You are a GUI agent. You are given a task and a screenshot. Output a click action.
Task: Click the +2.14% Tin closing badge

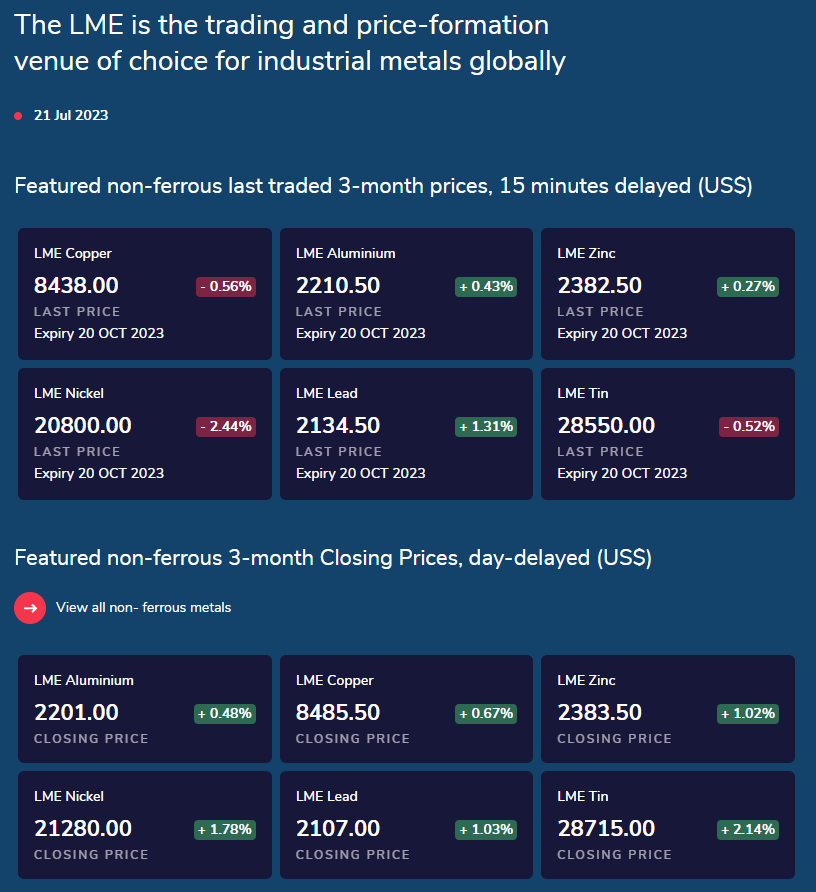748,829
